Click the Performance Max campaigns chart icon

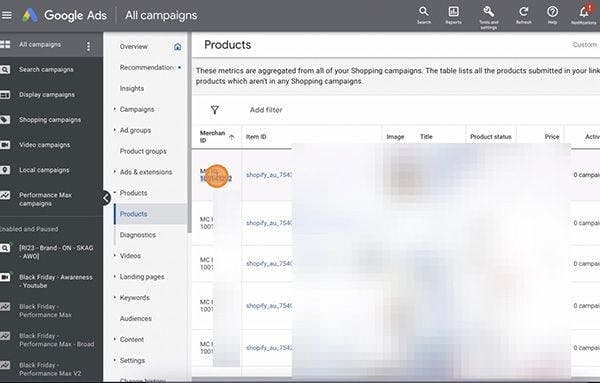(5, 195)
